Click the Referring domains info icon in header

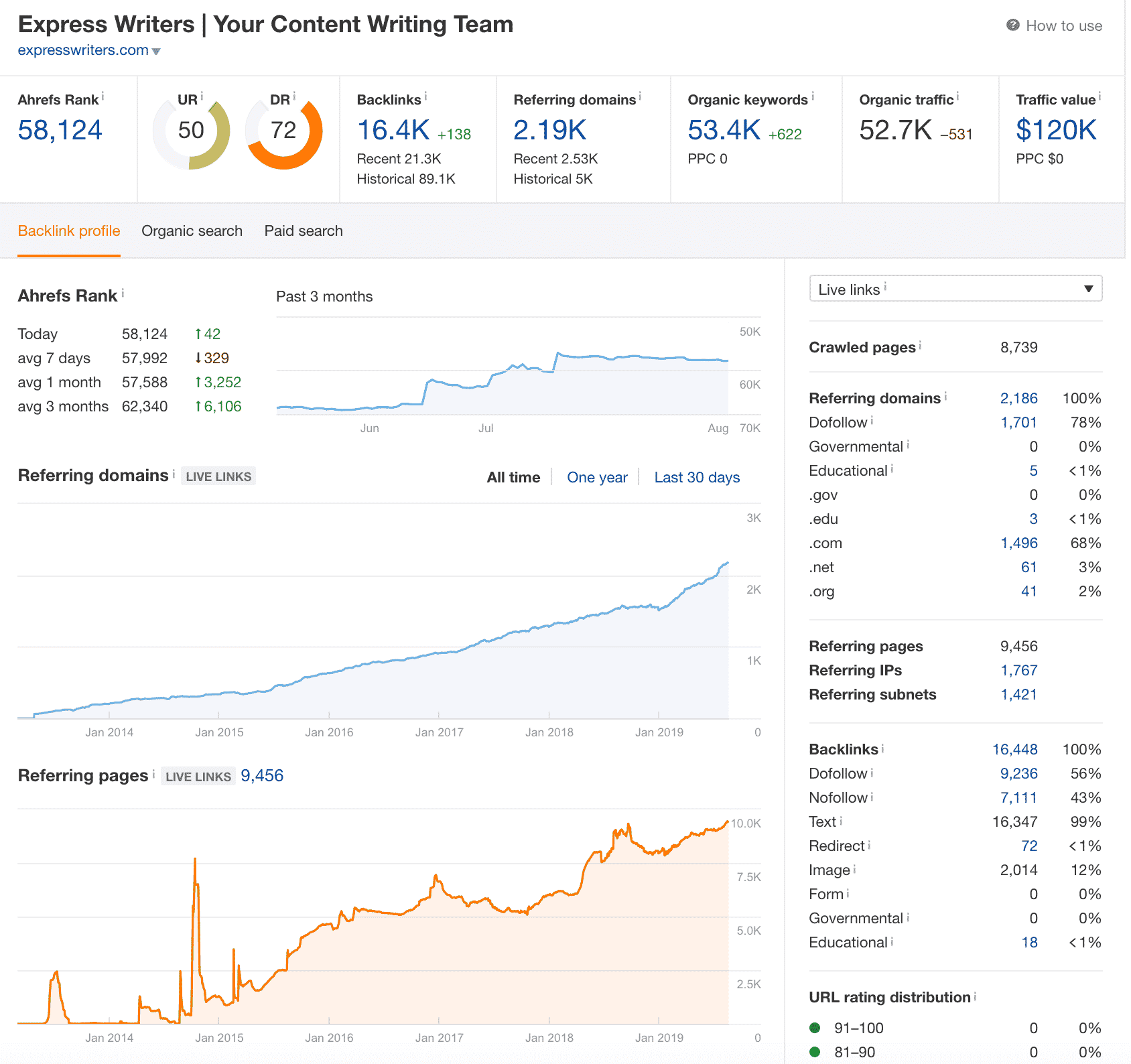(640, 96)
